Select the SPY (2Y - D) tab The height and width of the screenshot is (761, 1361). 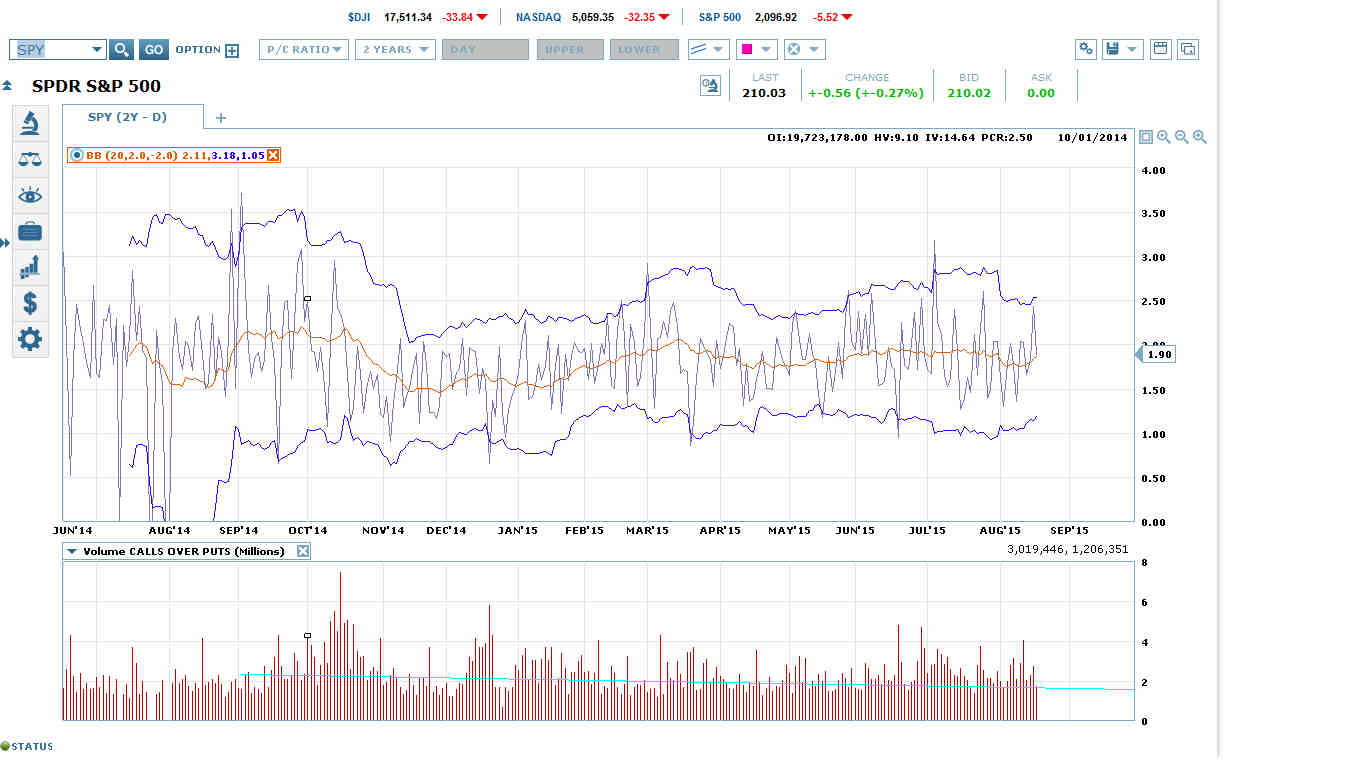128,117
